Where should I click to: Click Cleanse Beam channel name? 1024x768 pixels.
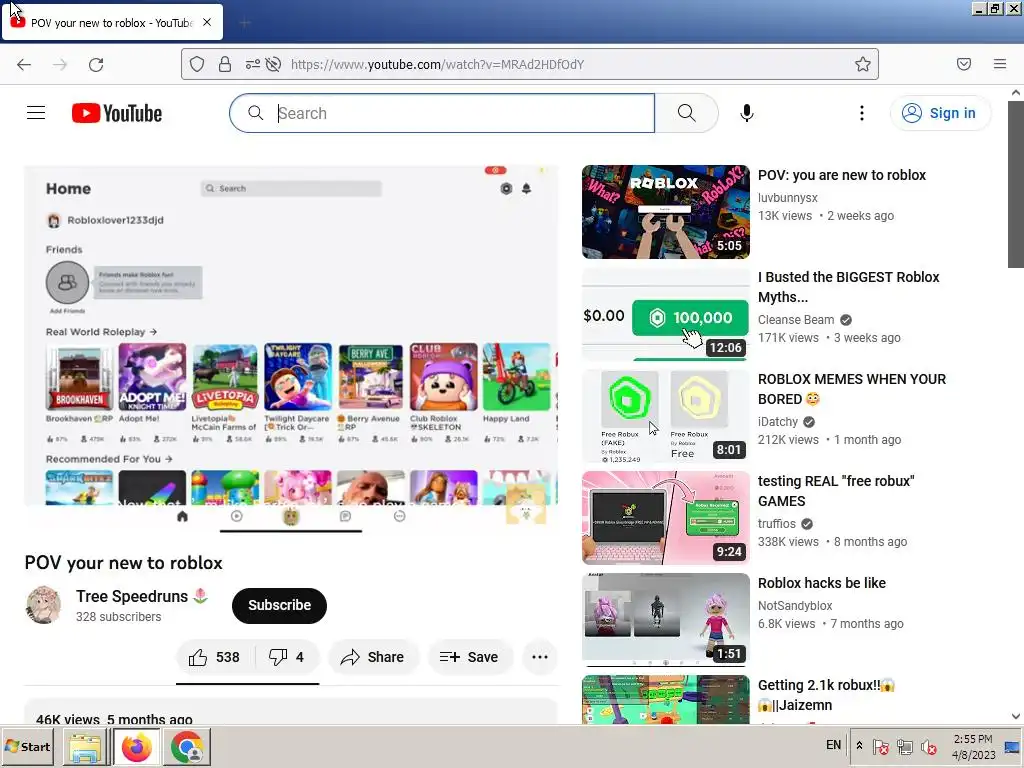pos(796,319)
